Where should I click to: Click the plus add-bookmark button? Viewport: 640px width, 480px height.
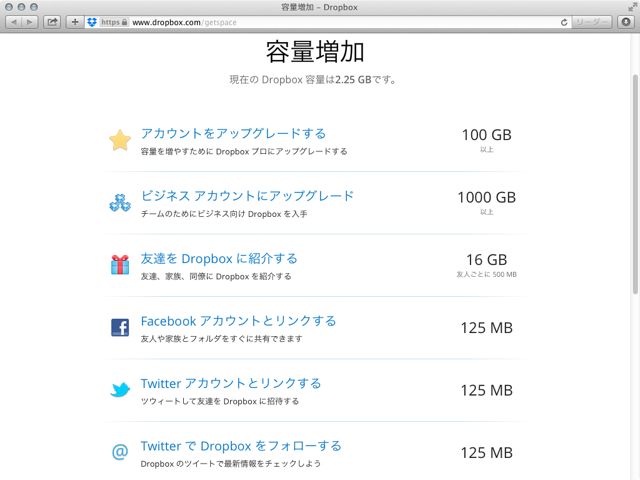click(x=75, y=22)
